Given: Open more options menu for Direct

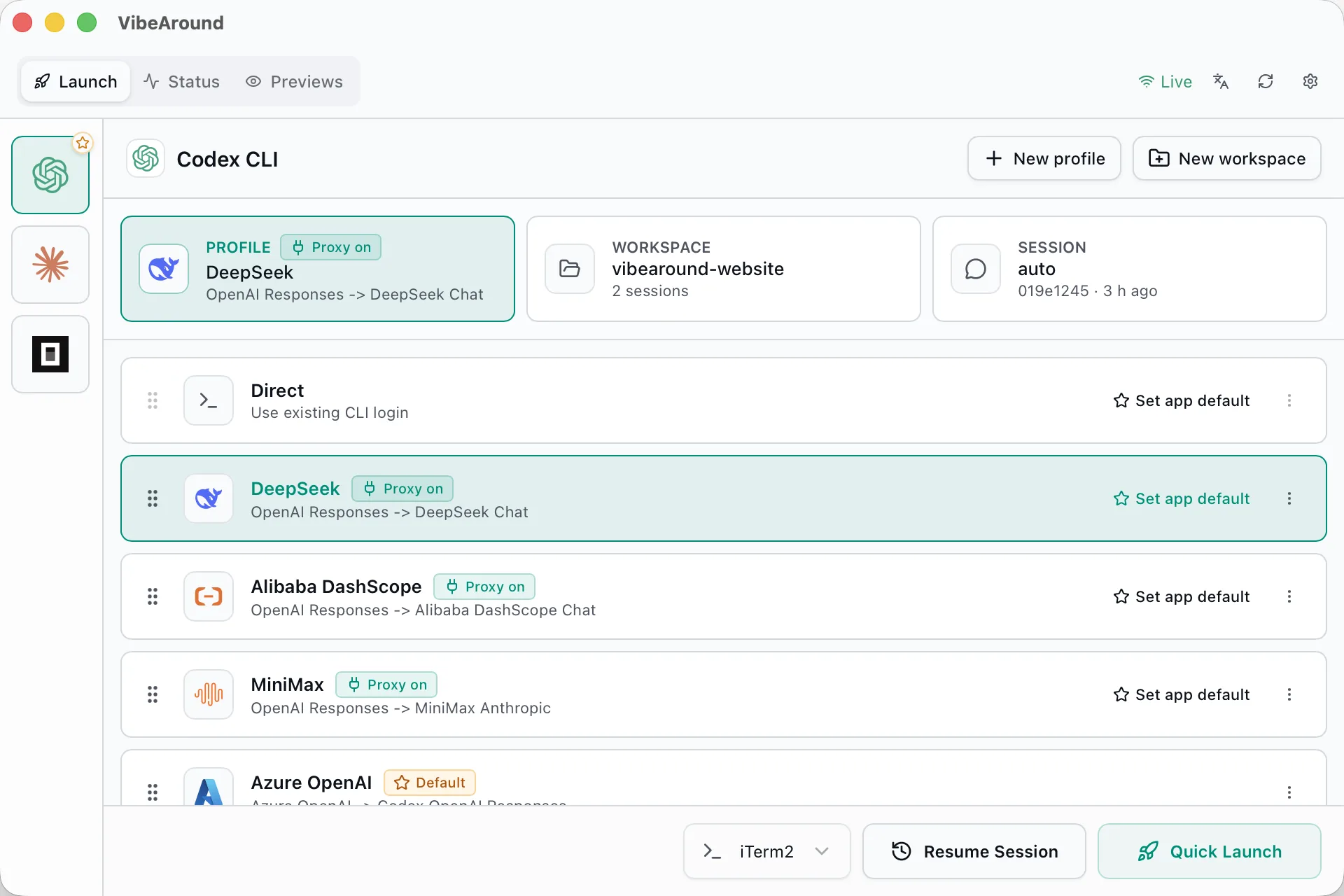Looking at the screenshot, I should [1289, 400].
